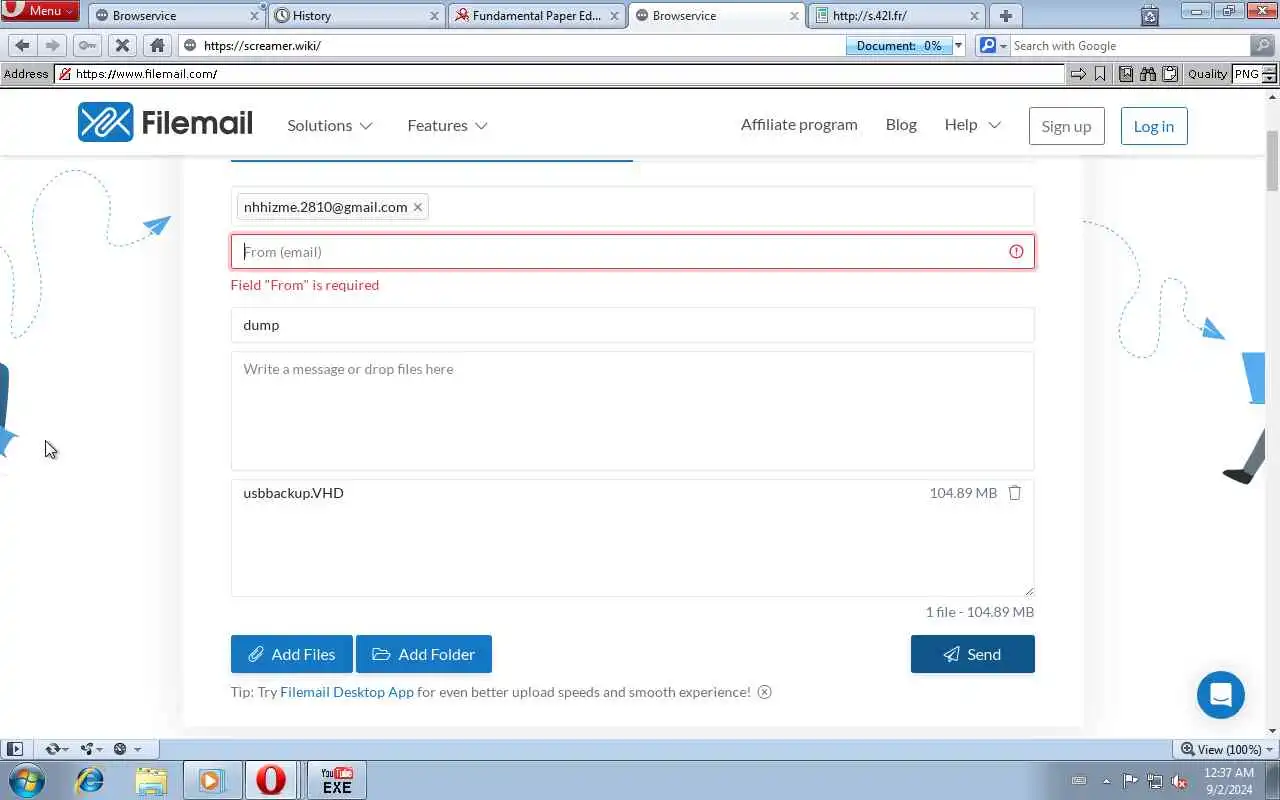
Task: Click the Browservice clipboard icon
Action: [1168, 74]
